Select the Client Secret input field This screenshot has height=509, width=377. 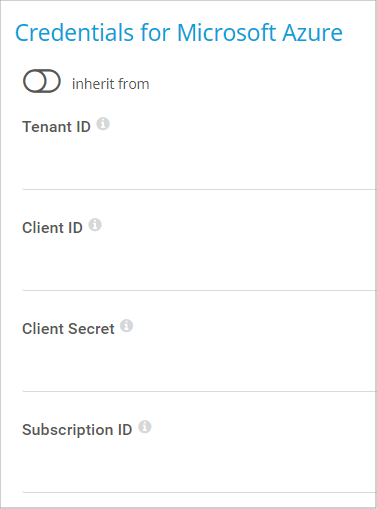199,367
